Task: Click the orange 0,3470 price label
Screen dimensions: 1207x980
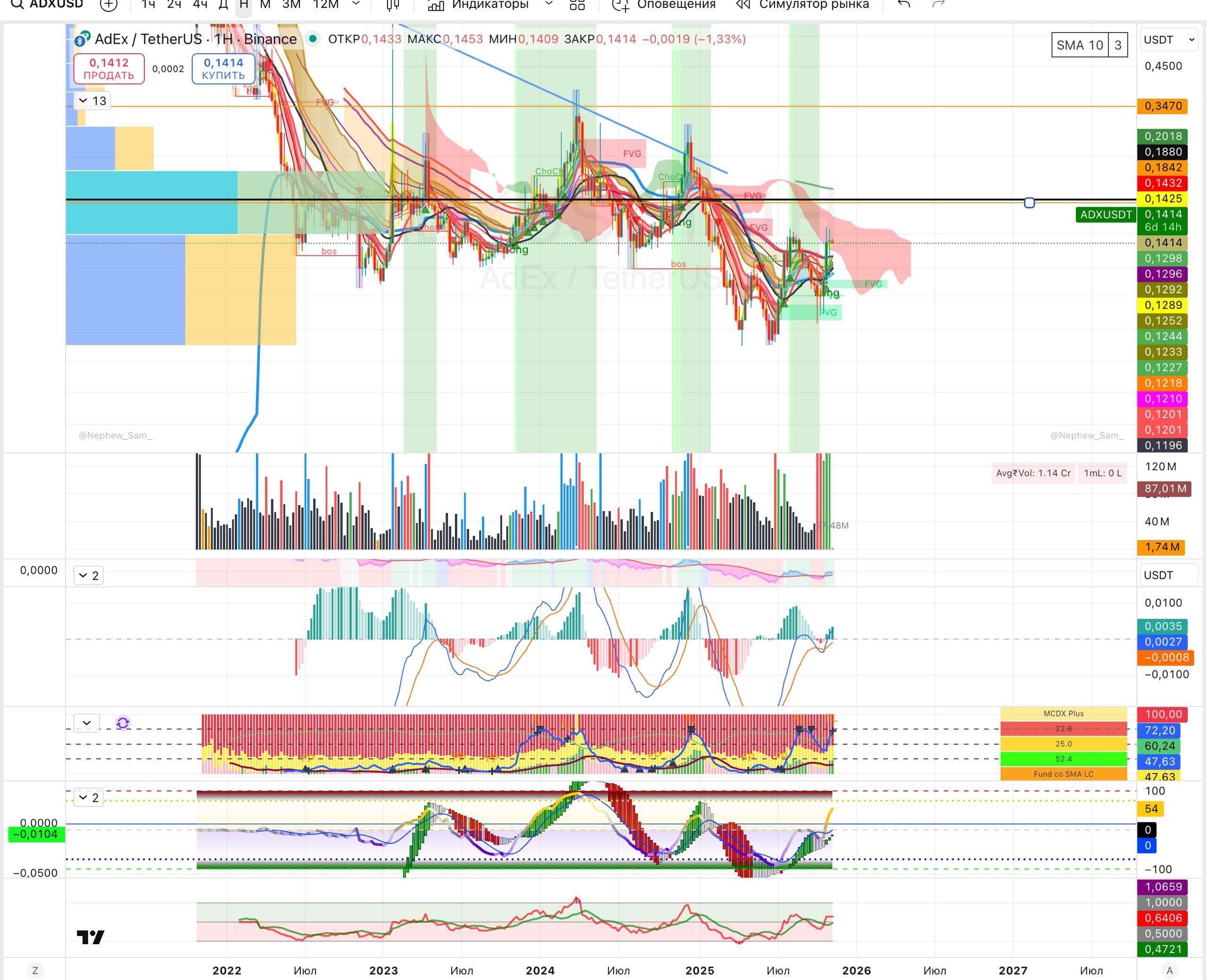Action: (1162, 106)
